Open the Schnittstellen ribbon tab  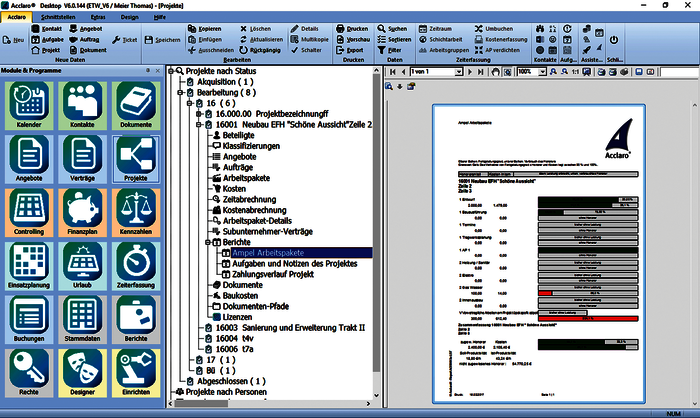pos(58,17)
